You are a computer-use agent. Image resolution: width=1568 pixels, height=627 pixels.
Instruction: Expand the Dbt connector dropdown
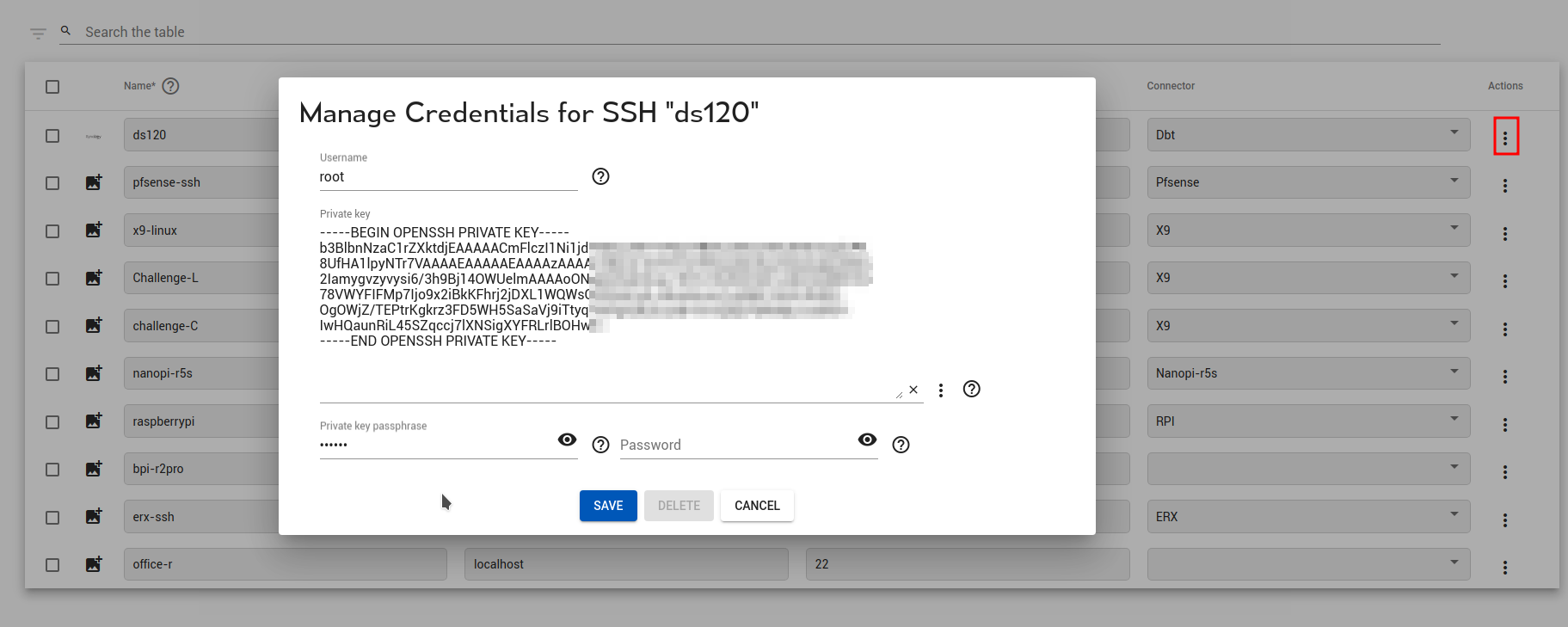pos(1454,133)
